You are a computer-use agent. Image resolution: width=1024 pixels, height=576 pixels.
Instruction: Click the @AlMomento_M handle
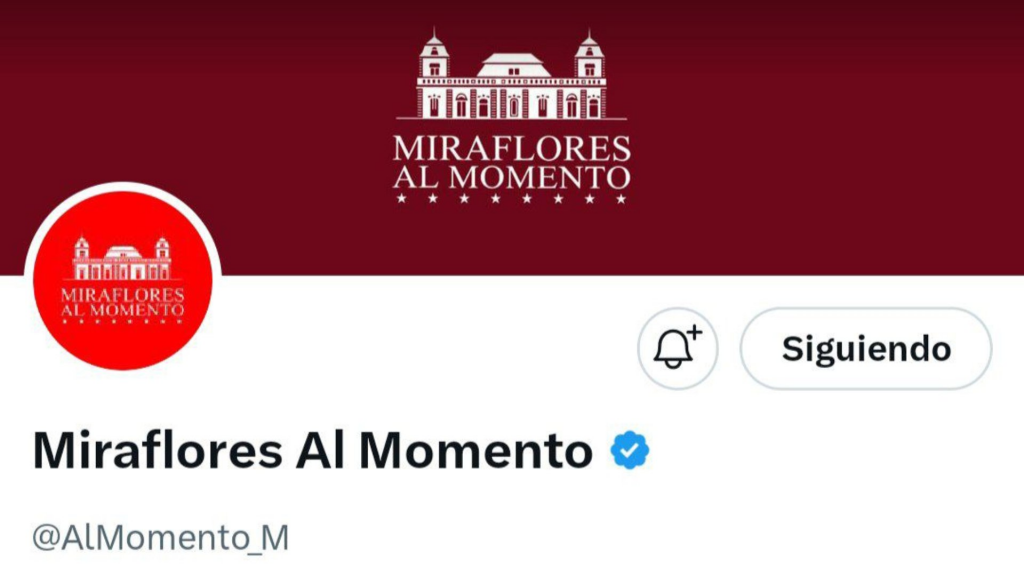[x=160, y=538]
